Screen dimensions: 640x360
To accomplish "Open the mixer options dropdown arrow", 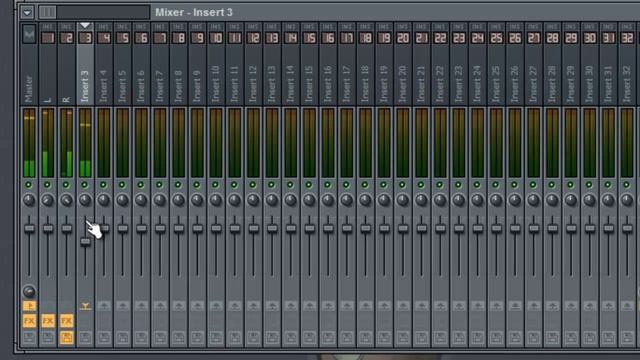I will click(27, 12).
